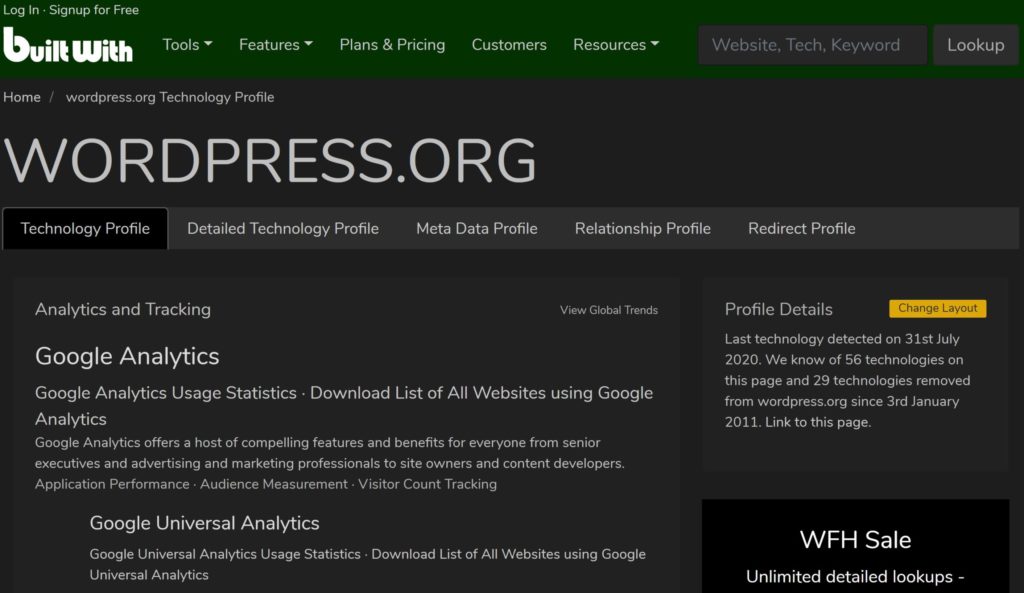Click the Website, Tech, Keyword search field
The image size is (1024, 593).
click(x=812, y=45)
